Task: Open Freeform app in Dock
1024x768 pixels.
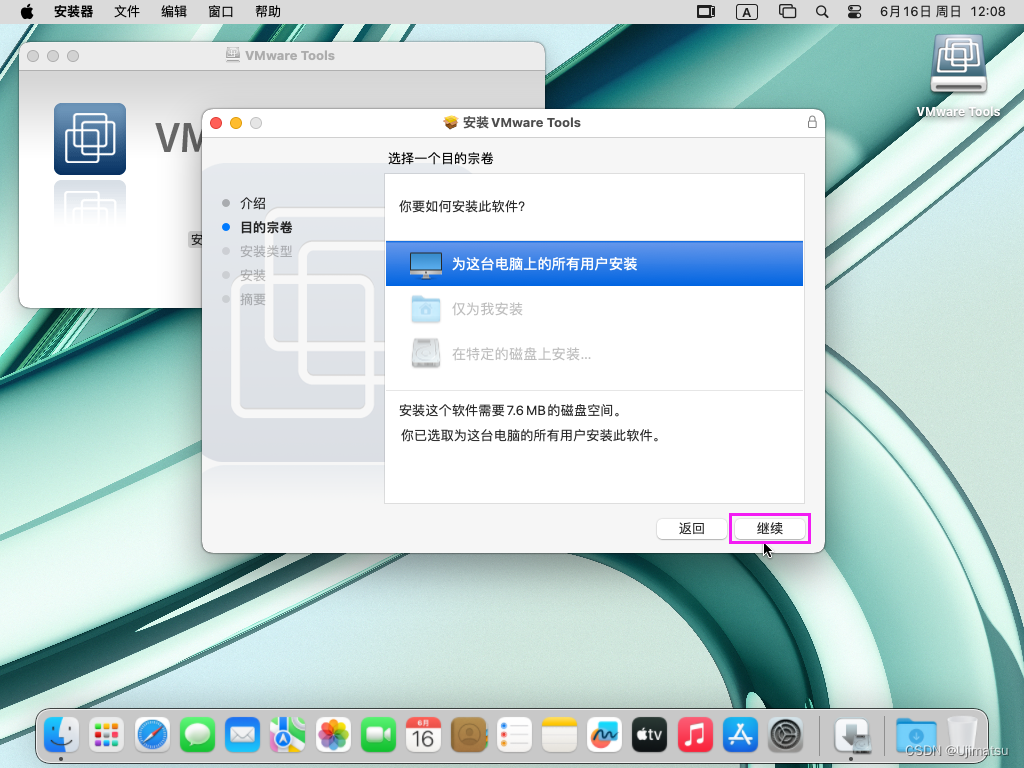Action: pyautogui.click(x=604, y=735)
